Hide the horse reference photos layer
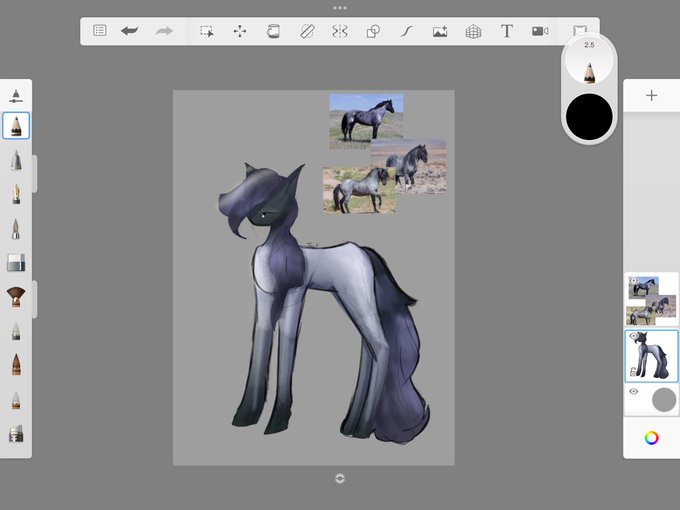The height and width of the screenshot is (510, 680). (634, 281)
